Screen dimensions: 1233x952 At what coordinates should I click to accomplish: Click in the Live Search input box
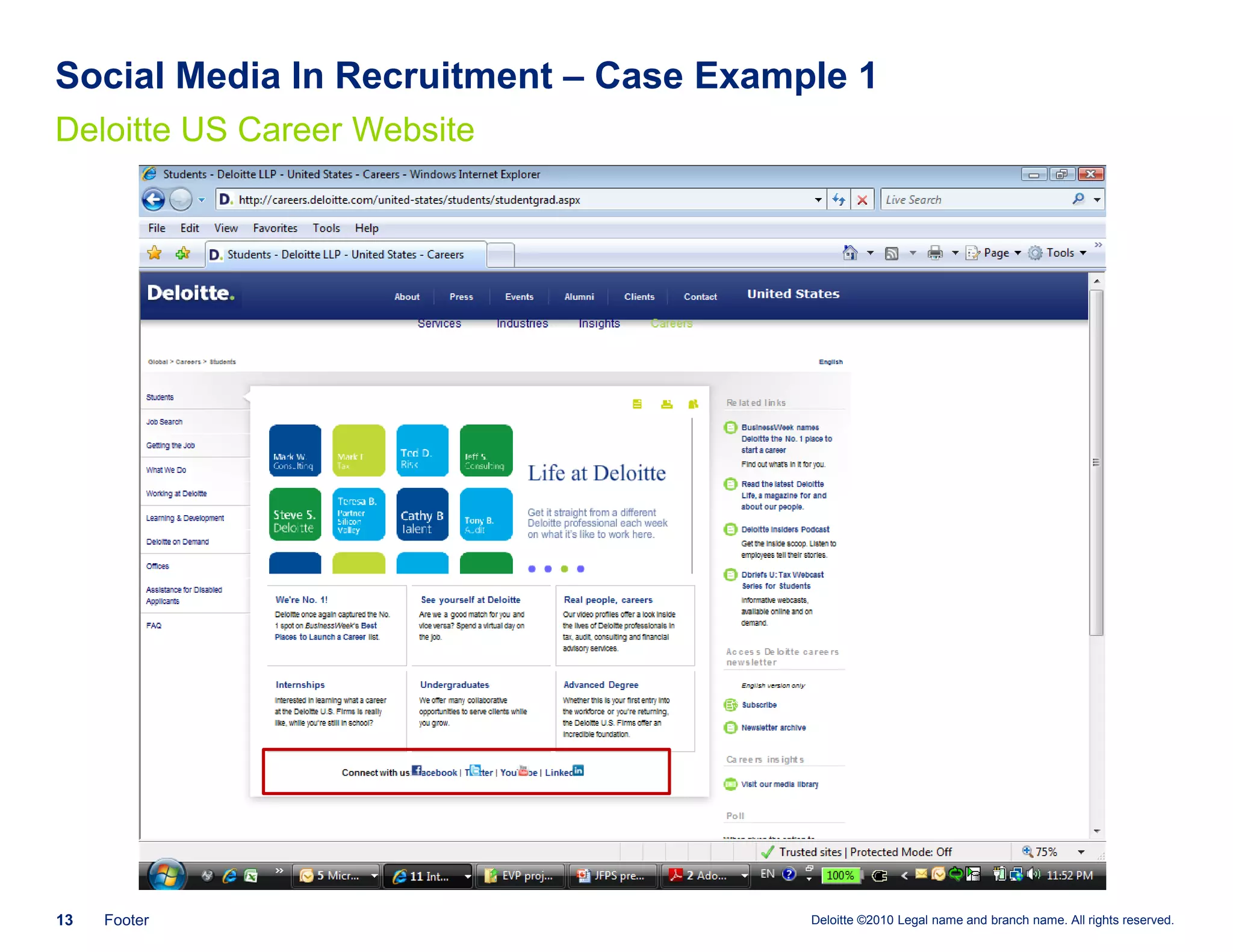(975, 200)
